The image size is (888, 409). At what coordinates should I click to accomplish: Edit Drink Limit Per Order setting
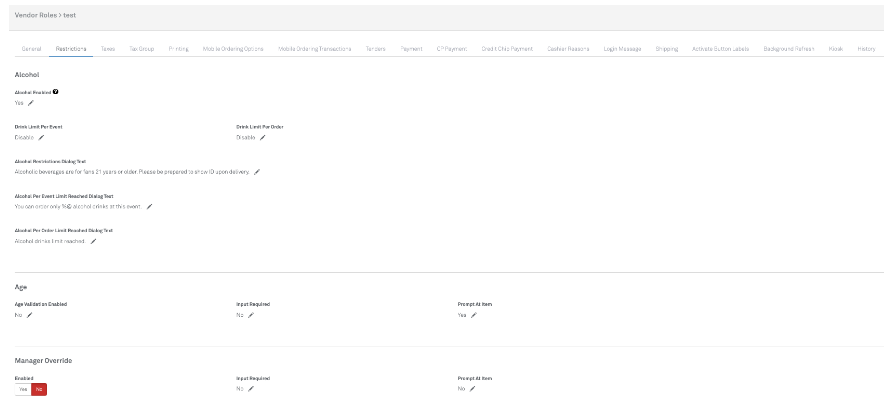click(263, 138)
